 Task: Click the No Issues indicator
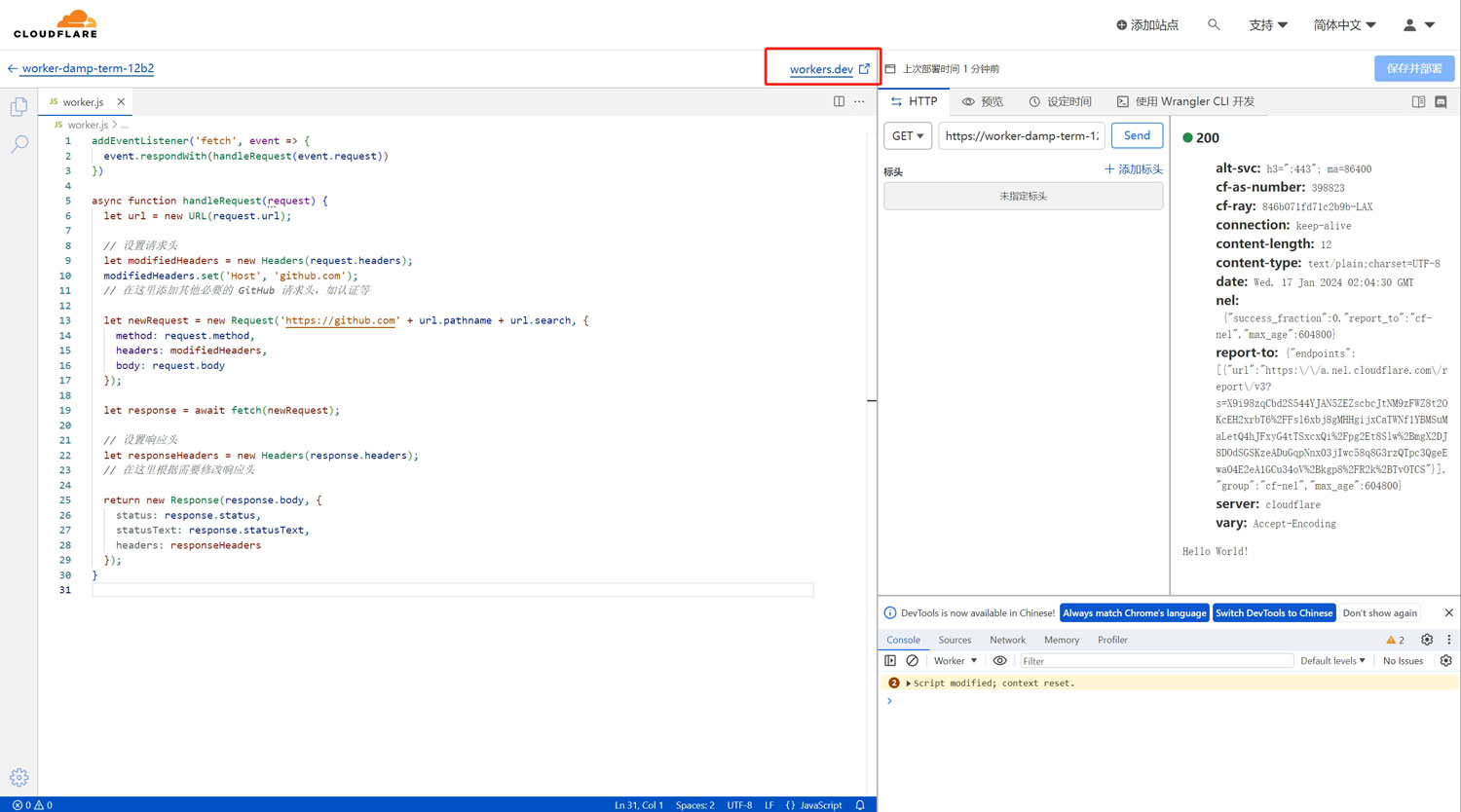tap(1403, 660)
